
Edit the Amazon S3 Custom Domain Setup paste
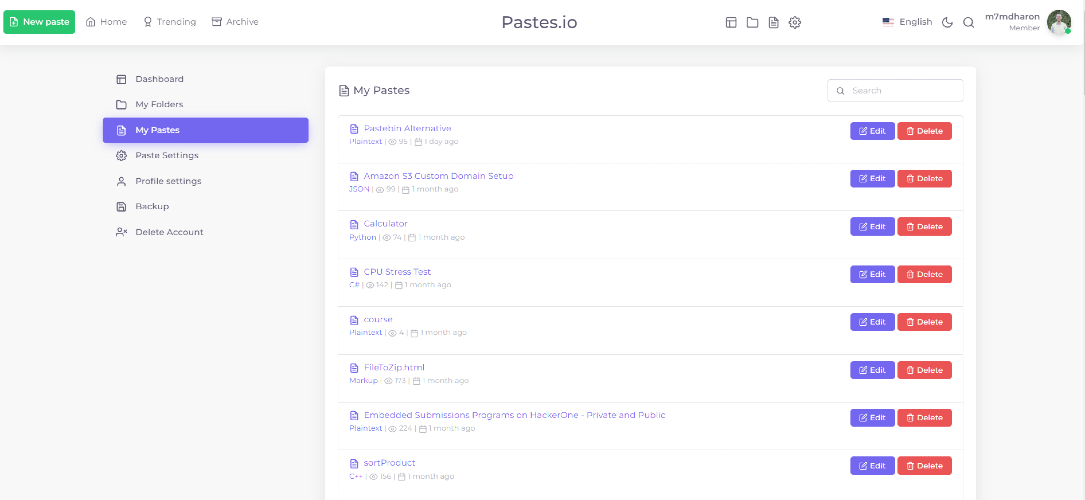[x=872, y=178]
